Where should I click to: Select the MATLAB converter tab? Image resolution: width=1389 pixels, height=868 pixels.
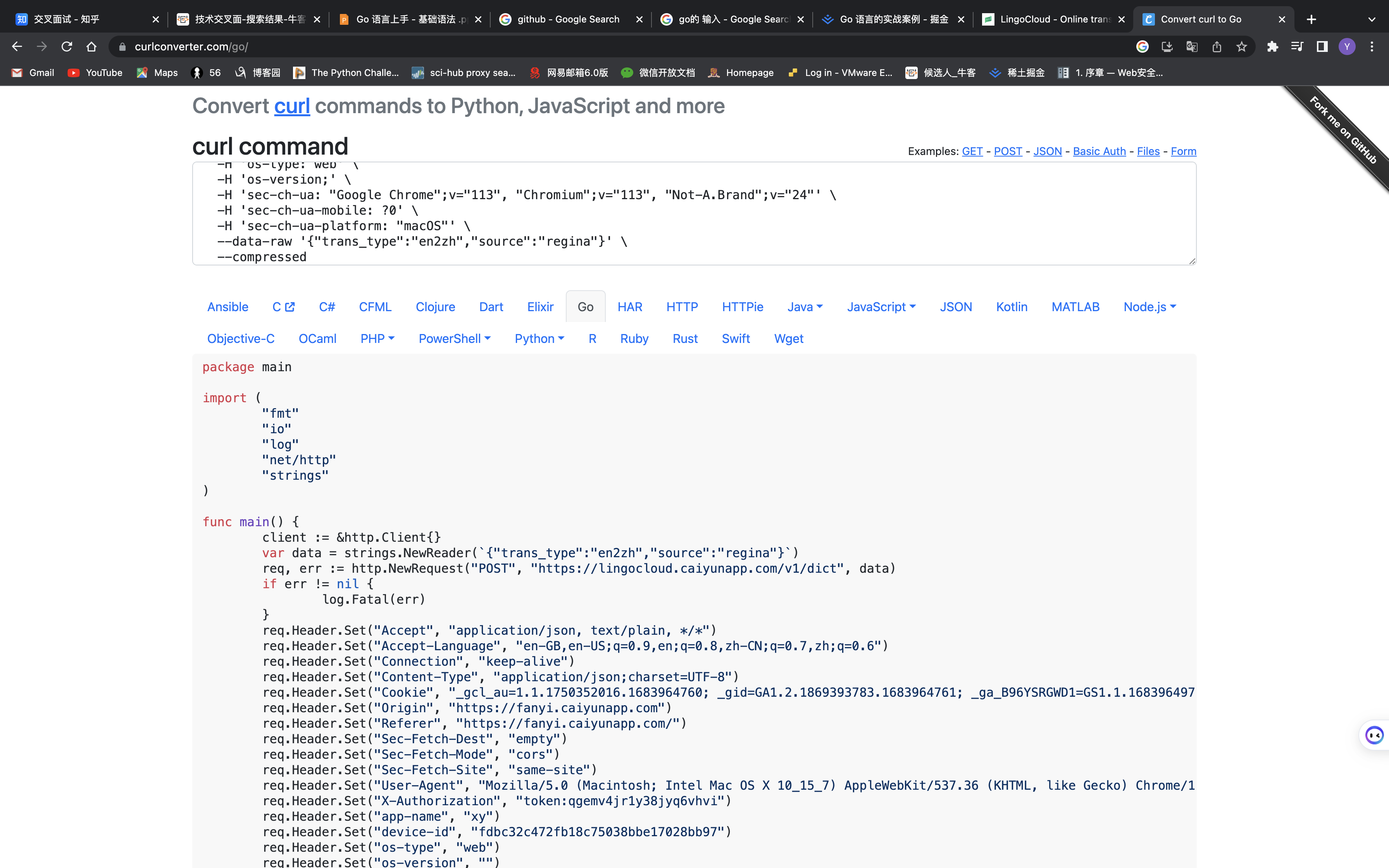tap(1075, 307)
